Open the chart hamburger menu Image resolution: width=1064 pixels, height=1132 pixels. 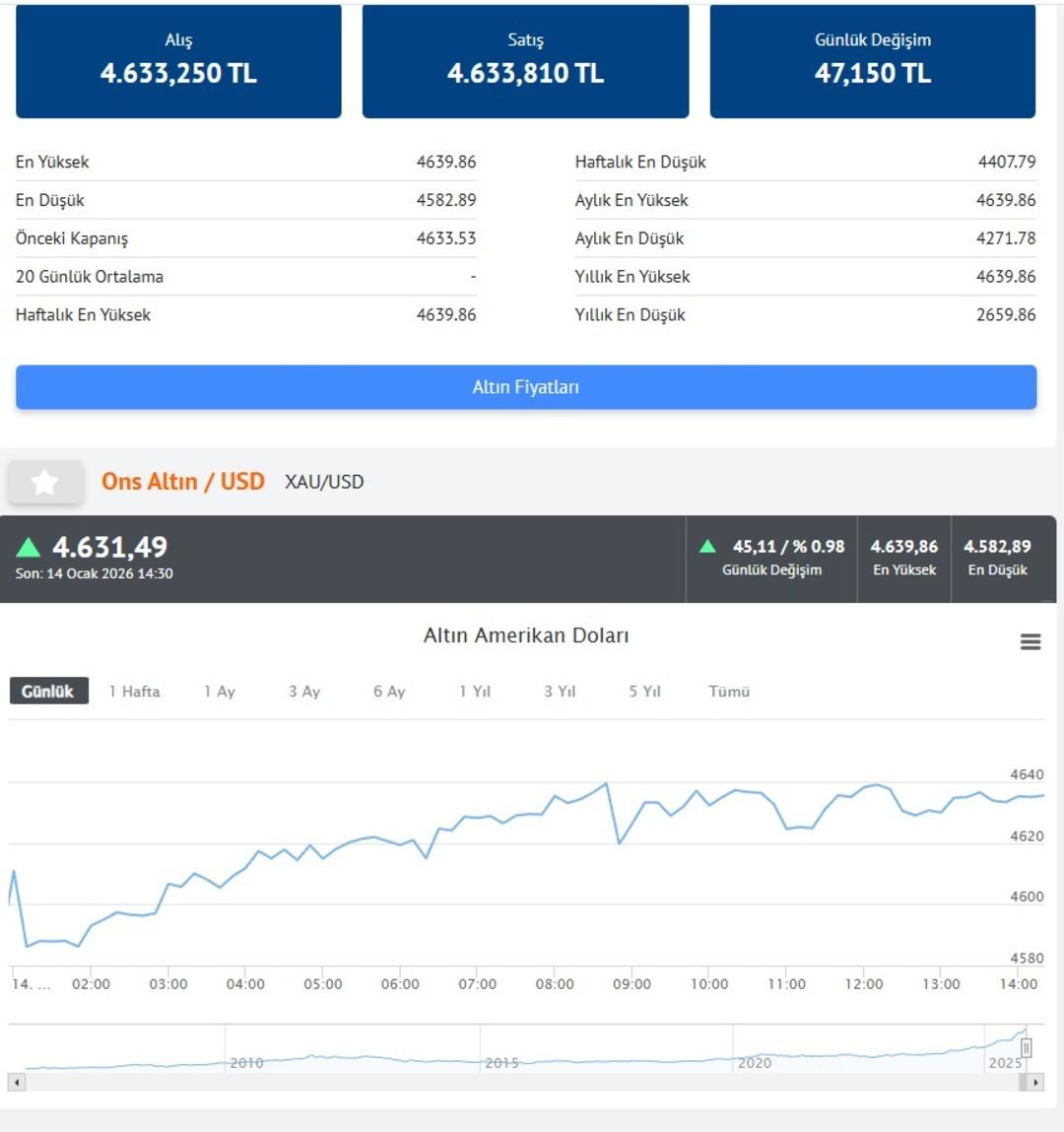point(1031,642)
